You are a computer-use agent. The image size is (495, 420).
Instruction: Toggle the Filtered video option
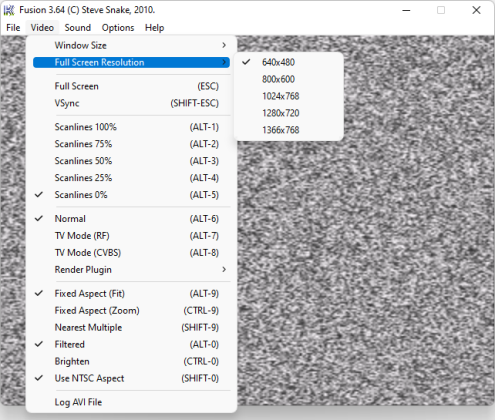[131, 344]
